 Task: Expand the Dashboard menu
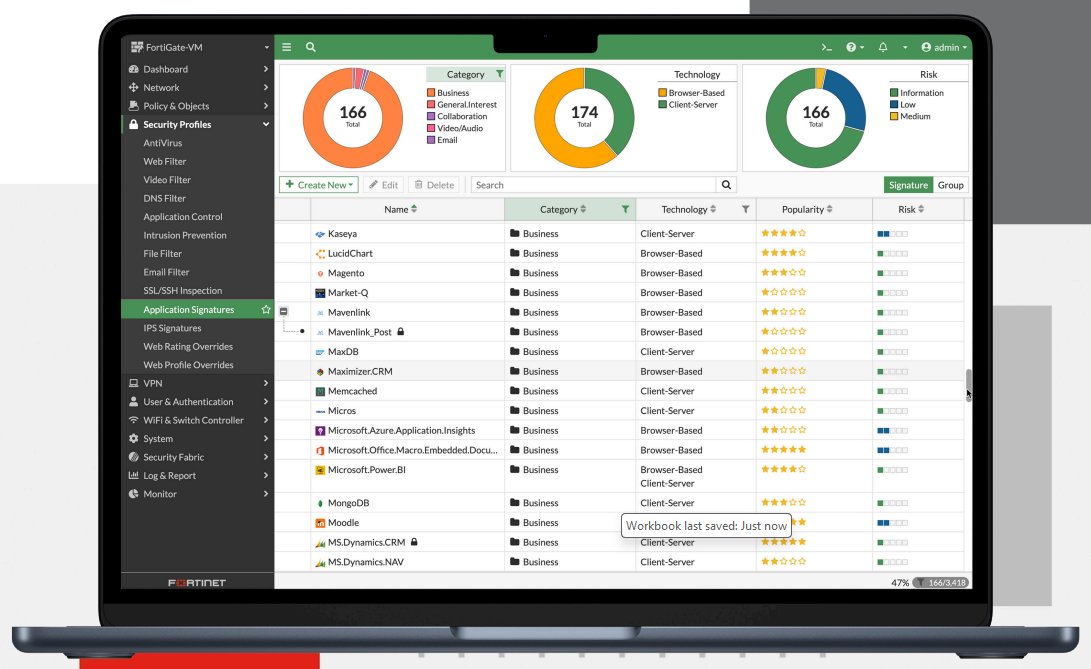pos(198,69)
